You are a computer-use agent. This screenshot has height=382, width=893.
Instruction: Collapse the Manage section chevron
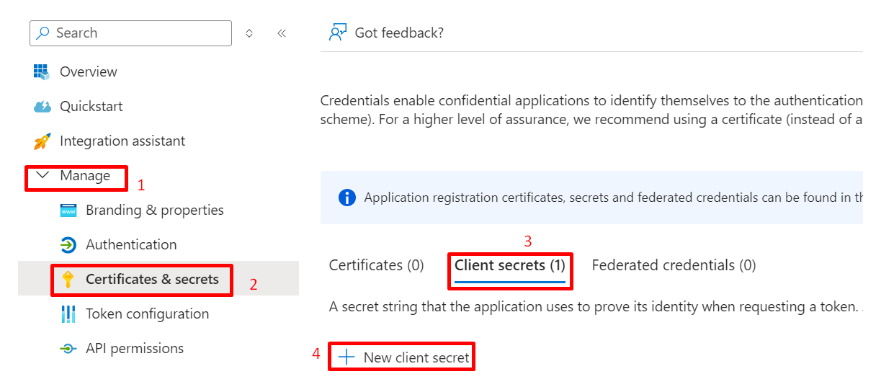[42, 176]
